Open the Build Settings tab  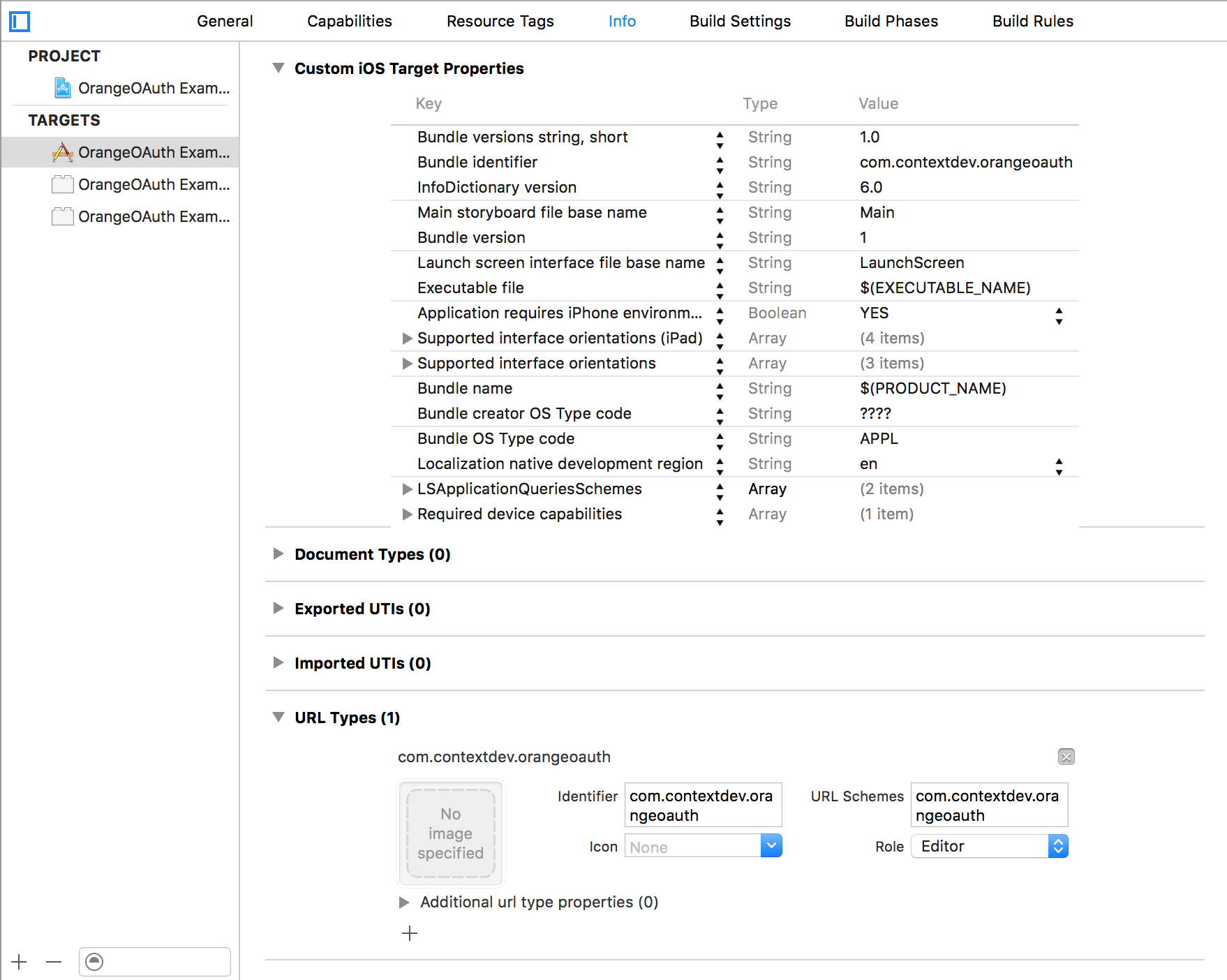coord(740,21)
